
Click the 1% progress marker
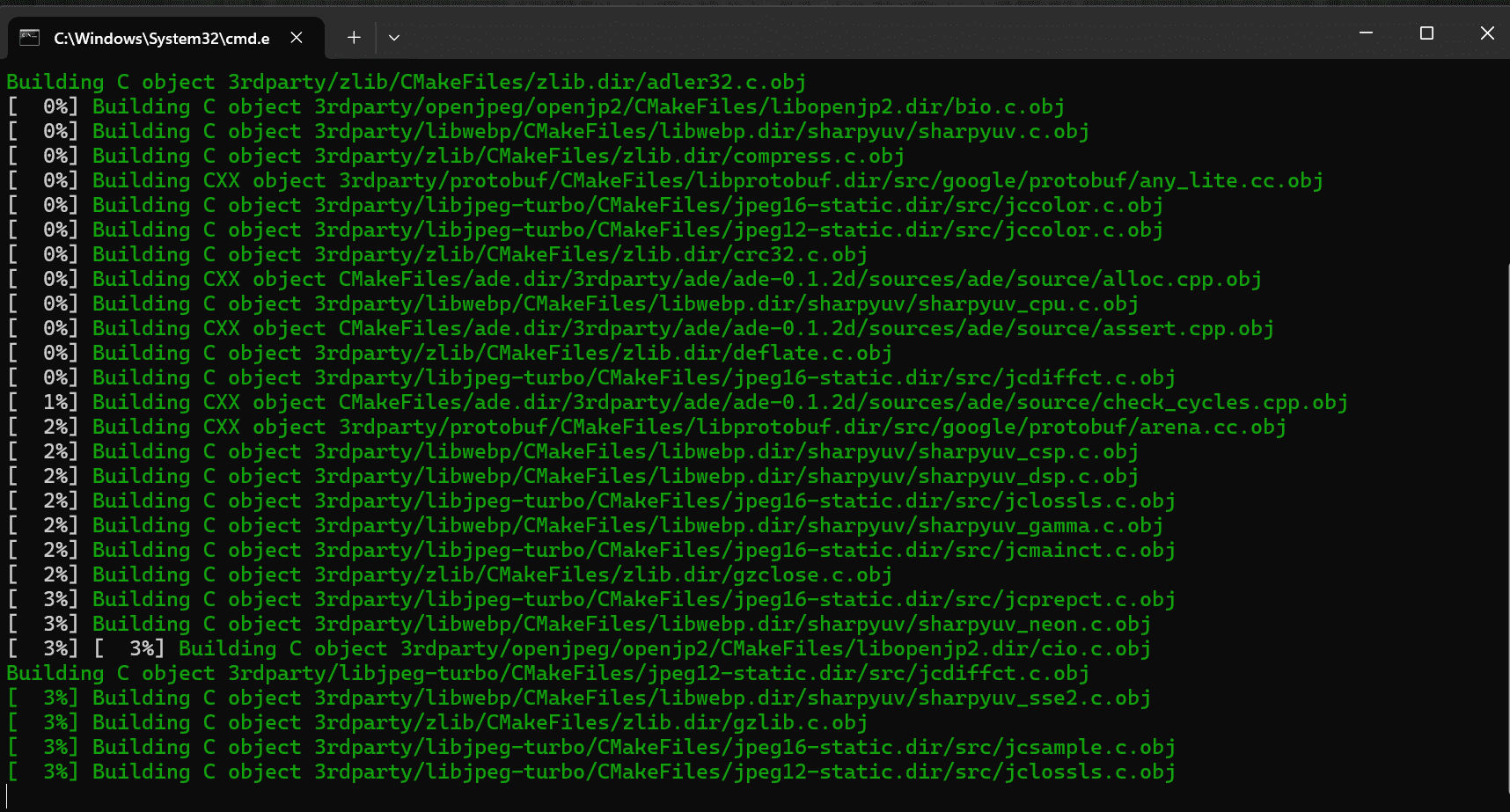pyautogui.click(x=42, y=402)
